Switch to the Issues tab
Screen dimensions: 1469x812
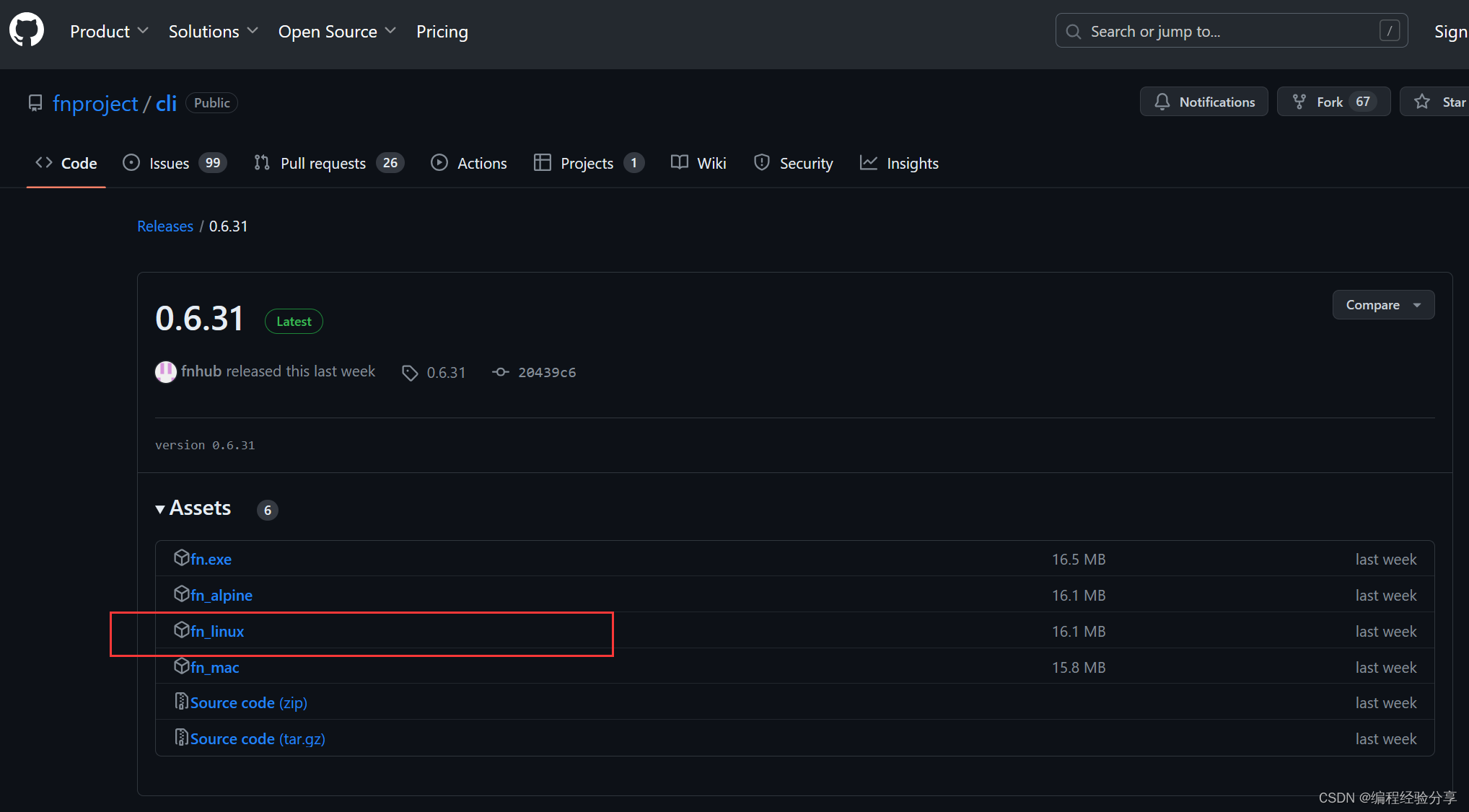tap(174, 163)
